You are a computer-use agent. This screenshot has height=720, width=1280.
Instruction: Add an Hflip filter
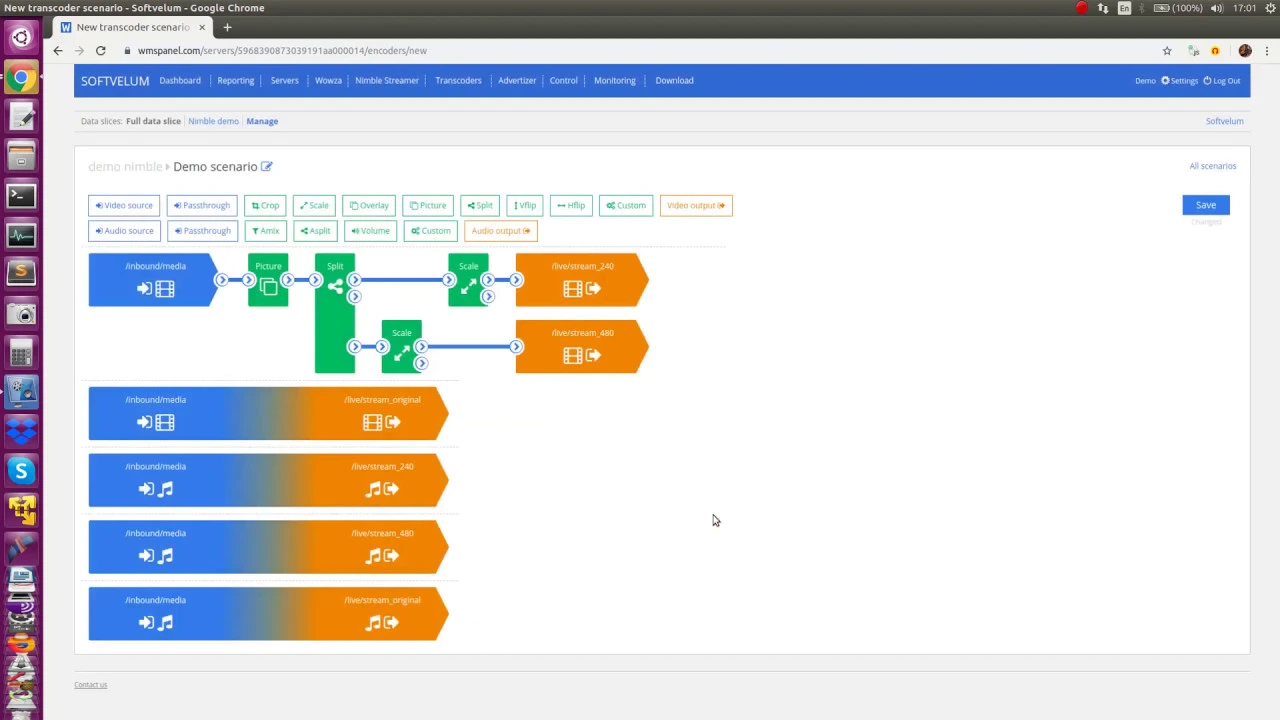click(x=571, y=205)
